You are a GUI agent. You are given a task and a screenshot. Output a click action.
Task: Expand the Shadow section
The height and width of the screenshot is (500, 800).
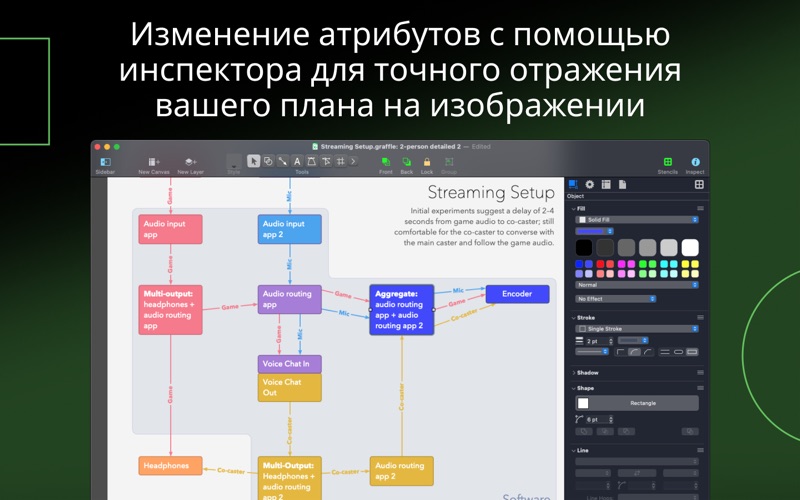coord(573,373)
